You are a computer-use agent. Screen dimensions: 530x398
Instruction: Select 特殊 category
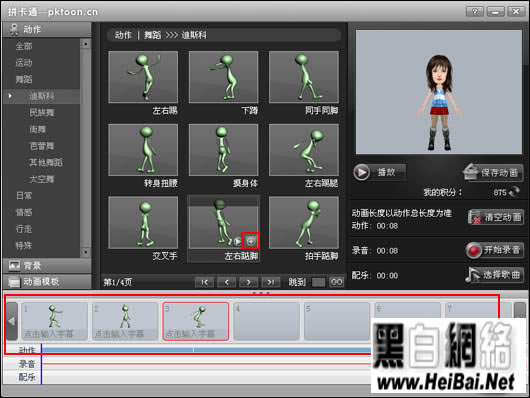(24, 245)
